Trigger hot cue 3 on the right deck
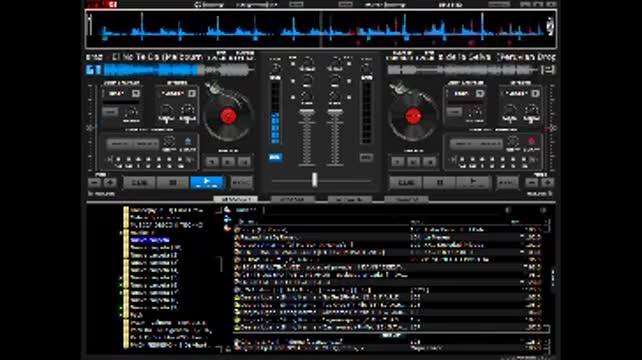 pos(430,162)
